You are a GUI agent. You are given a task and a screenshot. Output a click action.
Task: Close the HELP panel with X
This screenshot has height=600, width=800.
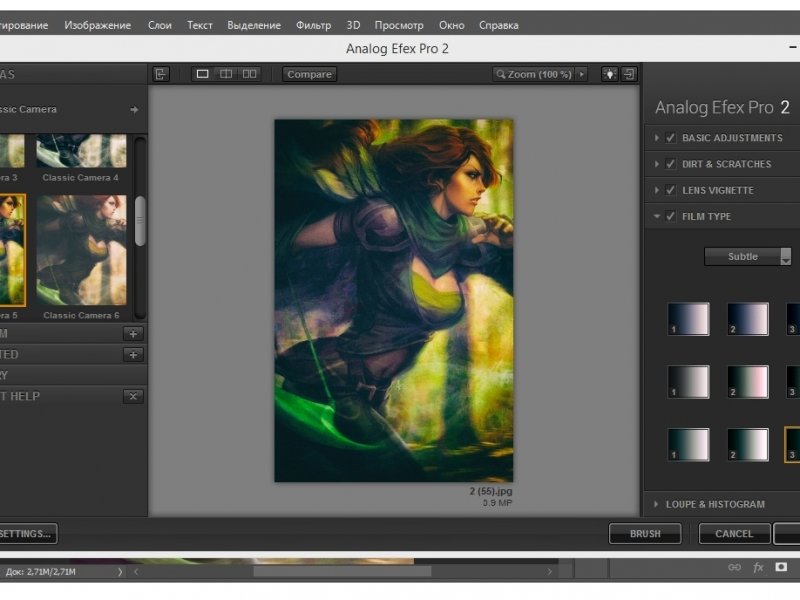[133, 396]
